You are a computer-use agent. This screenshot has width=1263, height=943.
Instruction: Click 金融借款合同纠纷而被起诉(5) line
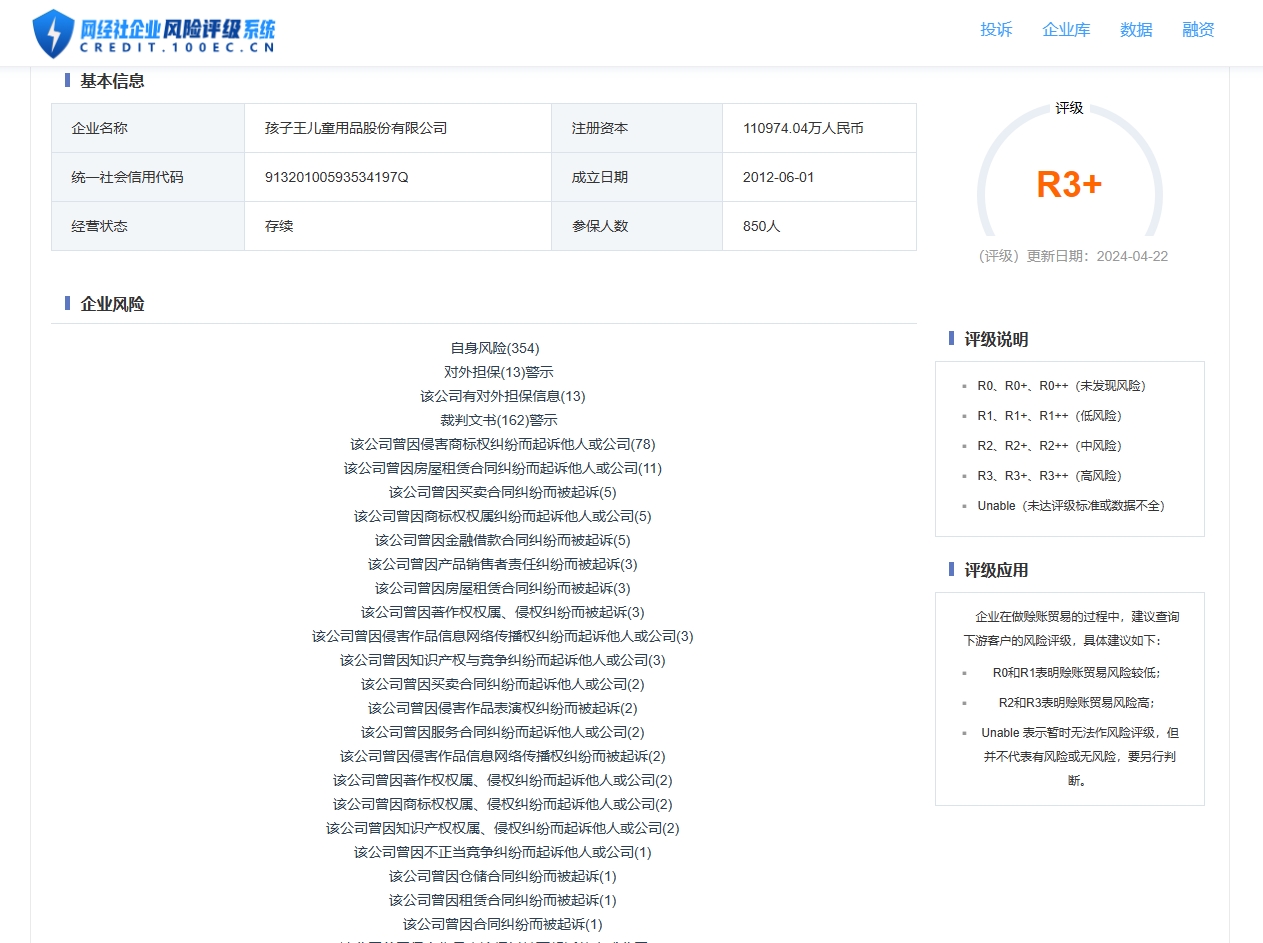[x=503, y=540]
